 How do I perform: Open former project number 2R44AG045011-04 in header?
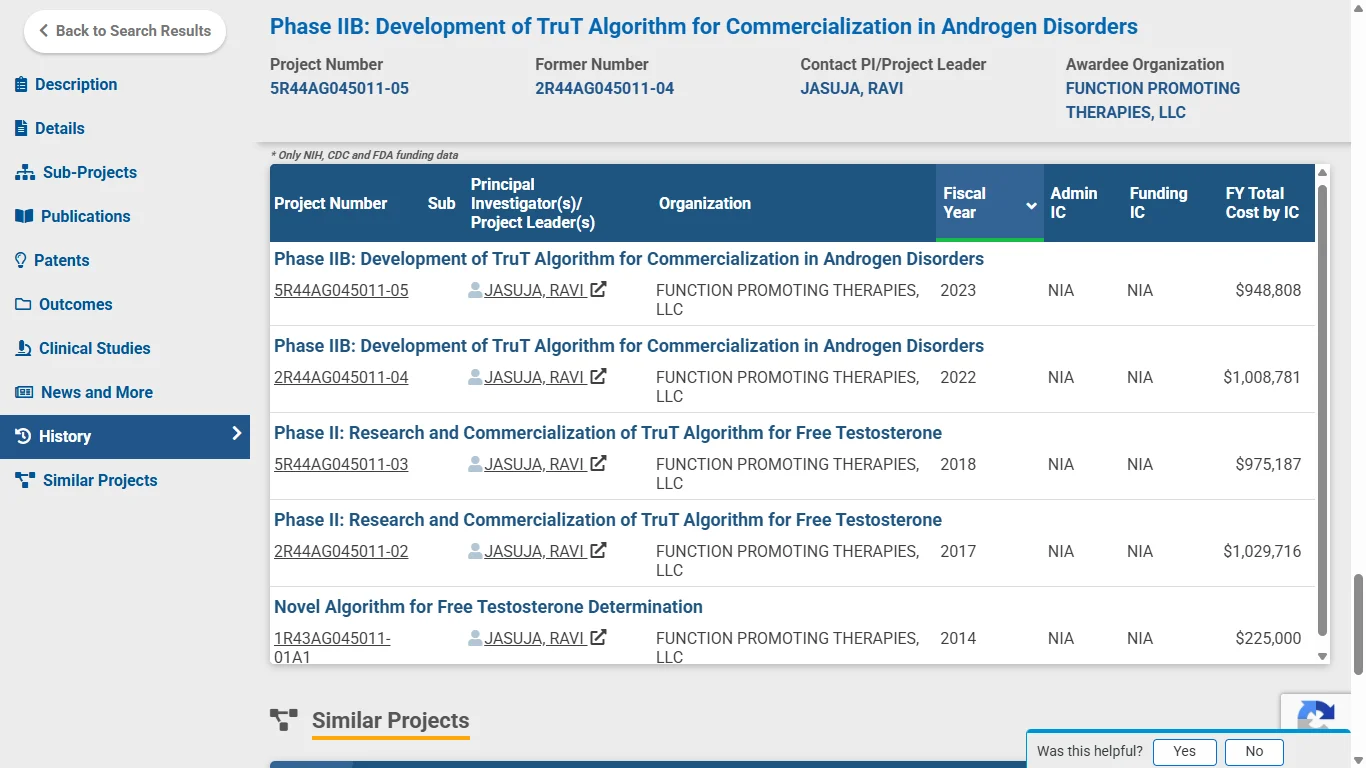(604, 88)
